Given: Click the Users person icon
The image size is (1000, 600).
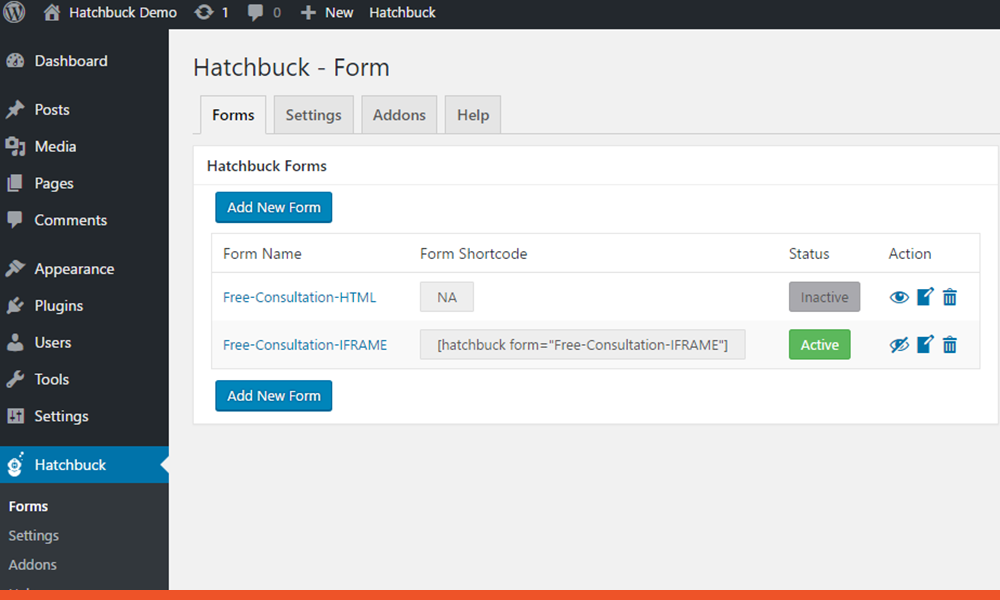Looking at the screenshot, I should tap(15, 342).
